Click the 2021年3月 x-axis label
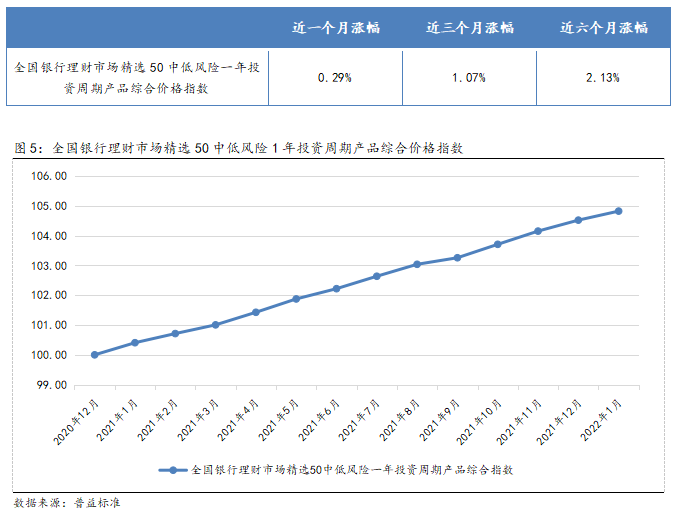Image resolution: width=679 pixels, height=516 pixels. point(199,420)
